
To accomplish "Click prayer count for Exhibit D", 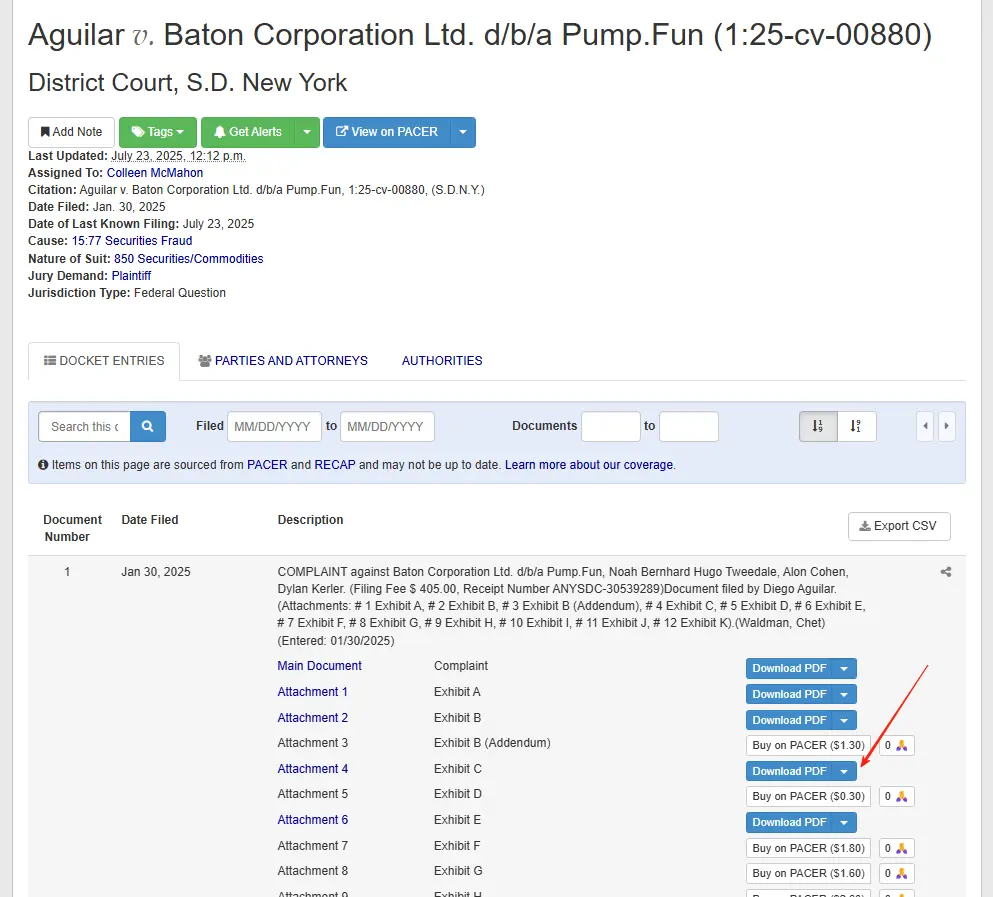I will pyautogui.click(x=896, y=796).
